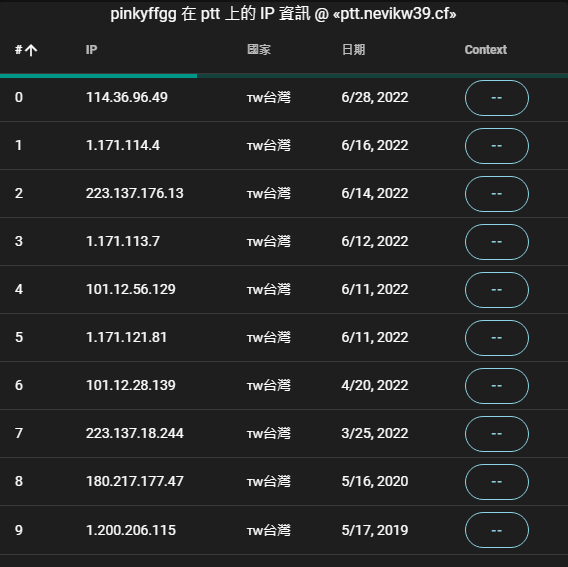The height and width of the screenshot is (567, 568).
Task: Click the sort arrow next to # header
Action: [x=31, y=50]
